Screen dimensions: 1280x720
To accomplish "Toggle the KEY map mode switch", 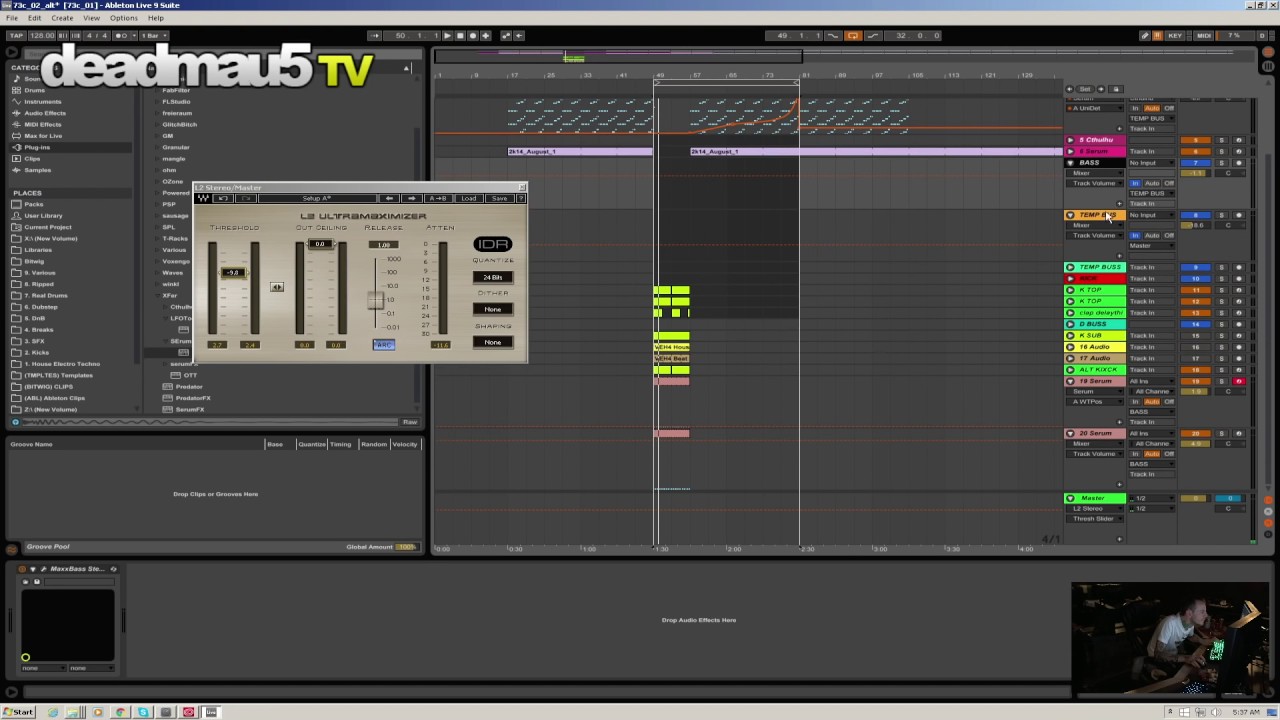I will [x=1175, y=35].
